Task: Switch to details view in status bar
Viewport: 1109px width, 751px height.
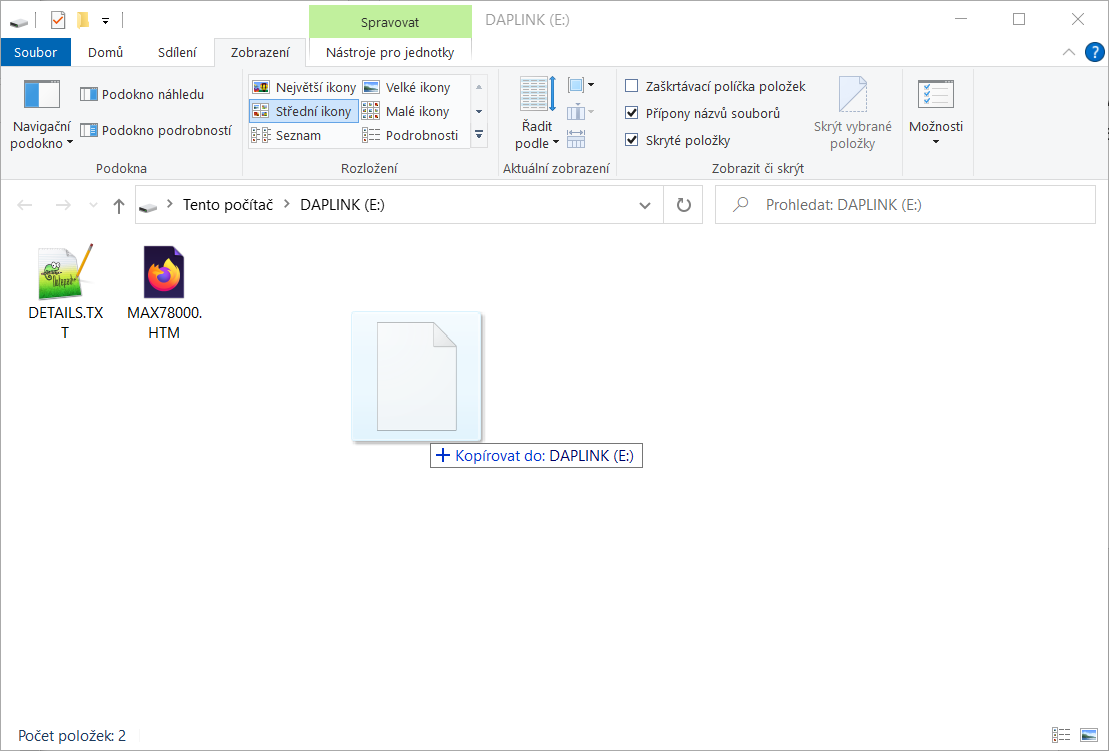Action: coord(1061,735)
